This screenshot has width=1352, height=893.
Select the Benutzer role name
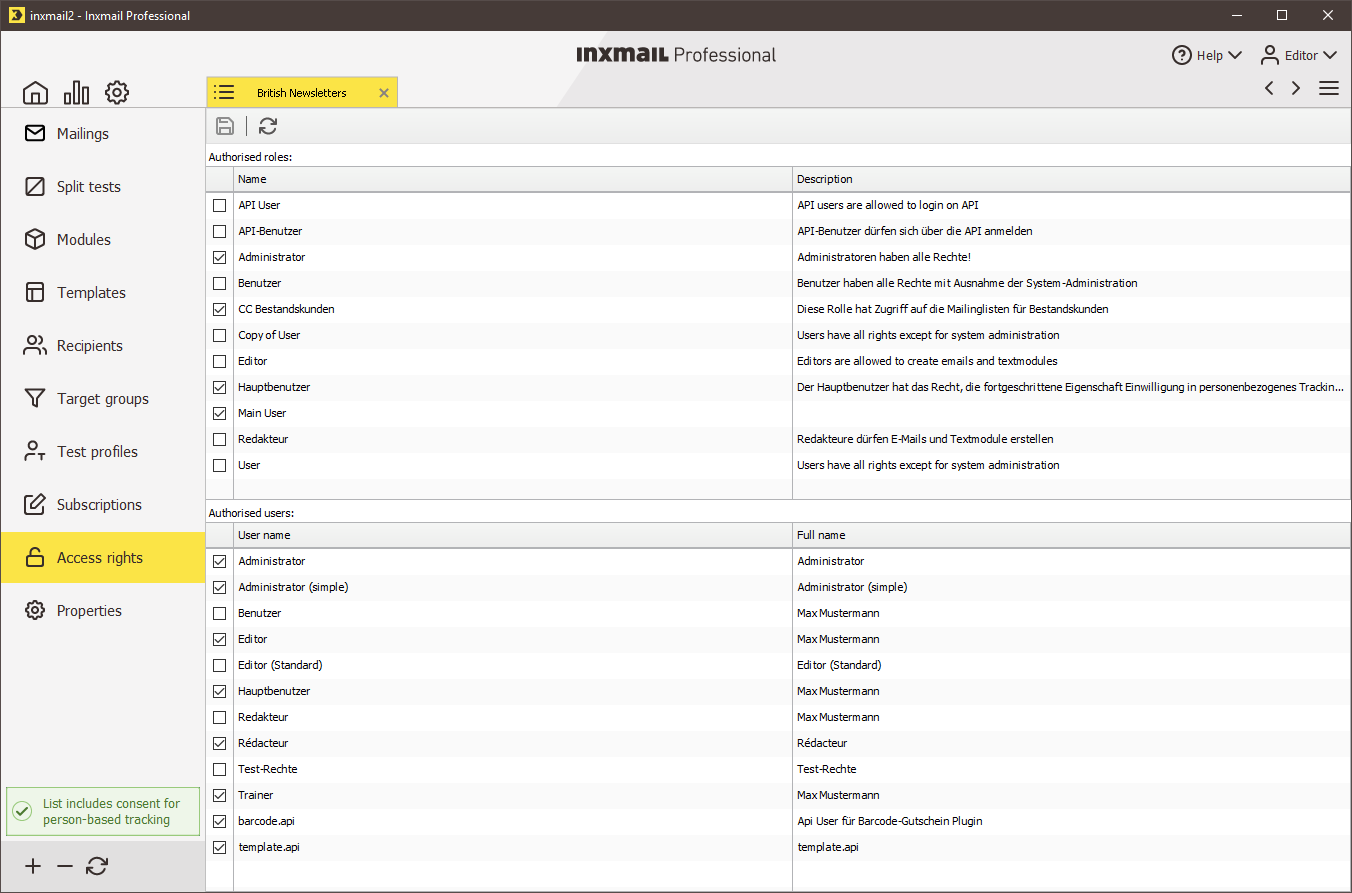tap(260, 283)
